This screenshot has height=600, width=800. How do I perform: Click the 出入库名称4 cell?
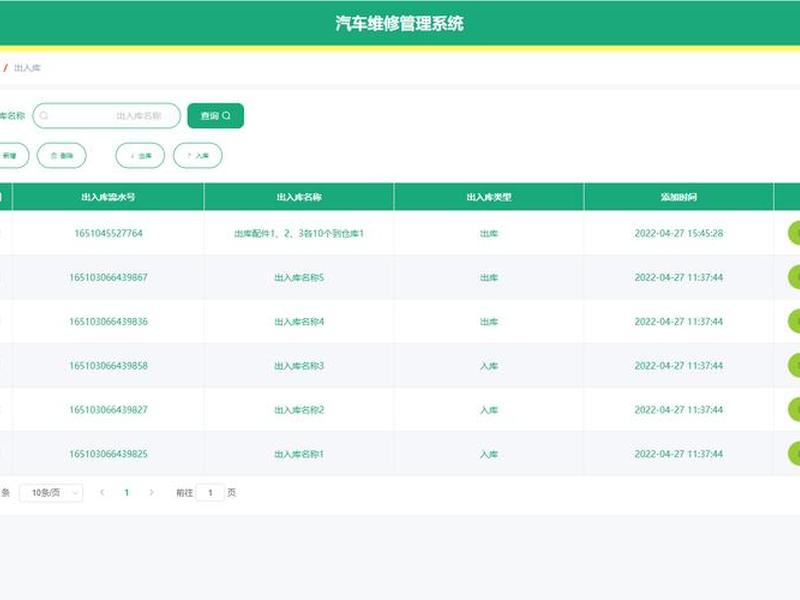[x=299, y=321]
